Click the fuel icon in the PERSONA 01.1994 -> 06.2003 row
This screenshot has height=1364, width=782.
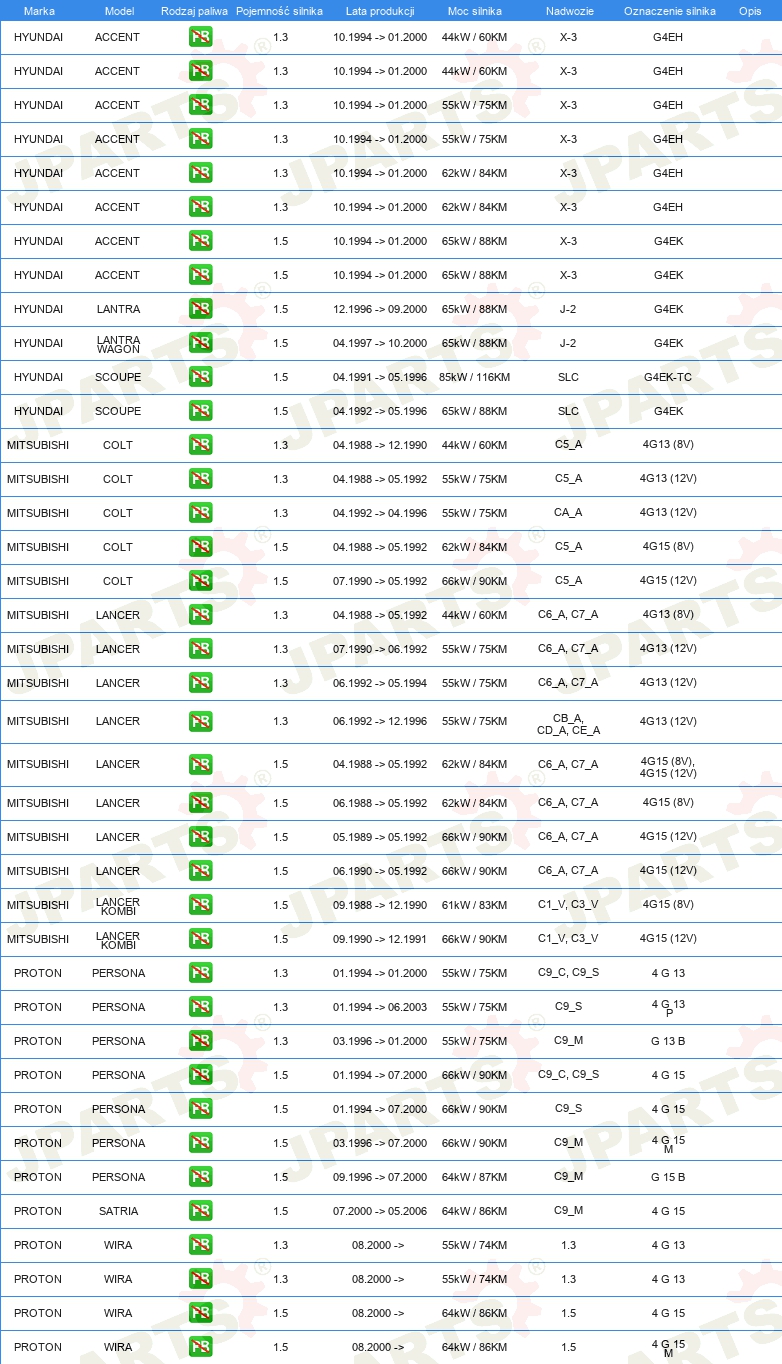(x=200, y=1007)
